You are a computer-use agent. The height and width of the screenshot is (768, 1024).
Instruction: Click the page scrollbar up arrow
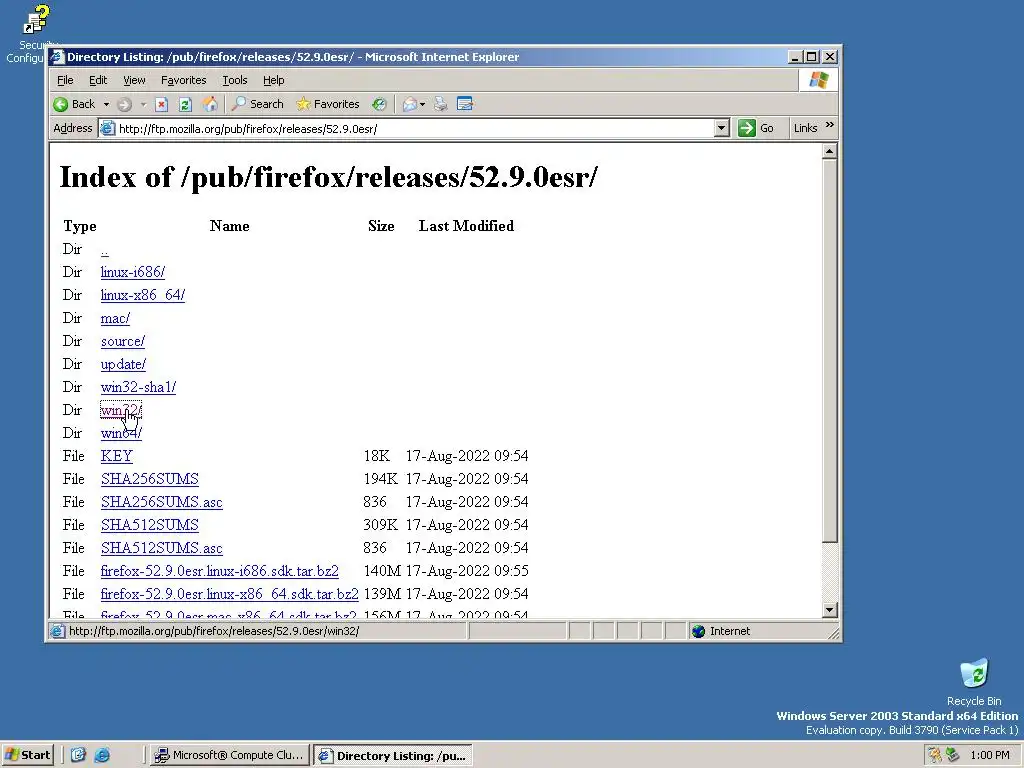point(829,152)
